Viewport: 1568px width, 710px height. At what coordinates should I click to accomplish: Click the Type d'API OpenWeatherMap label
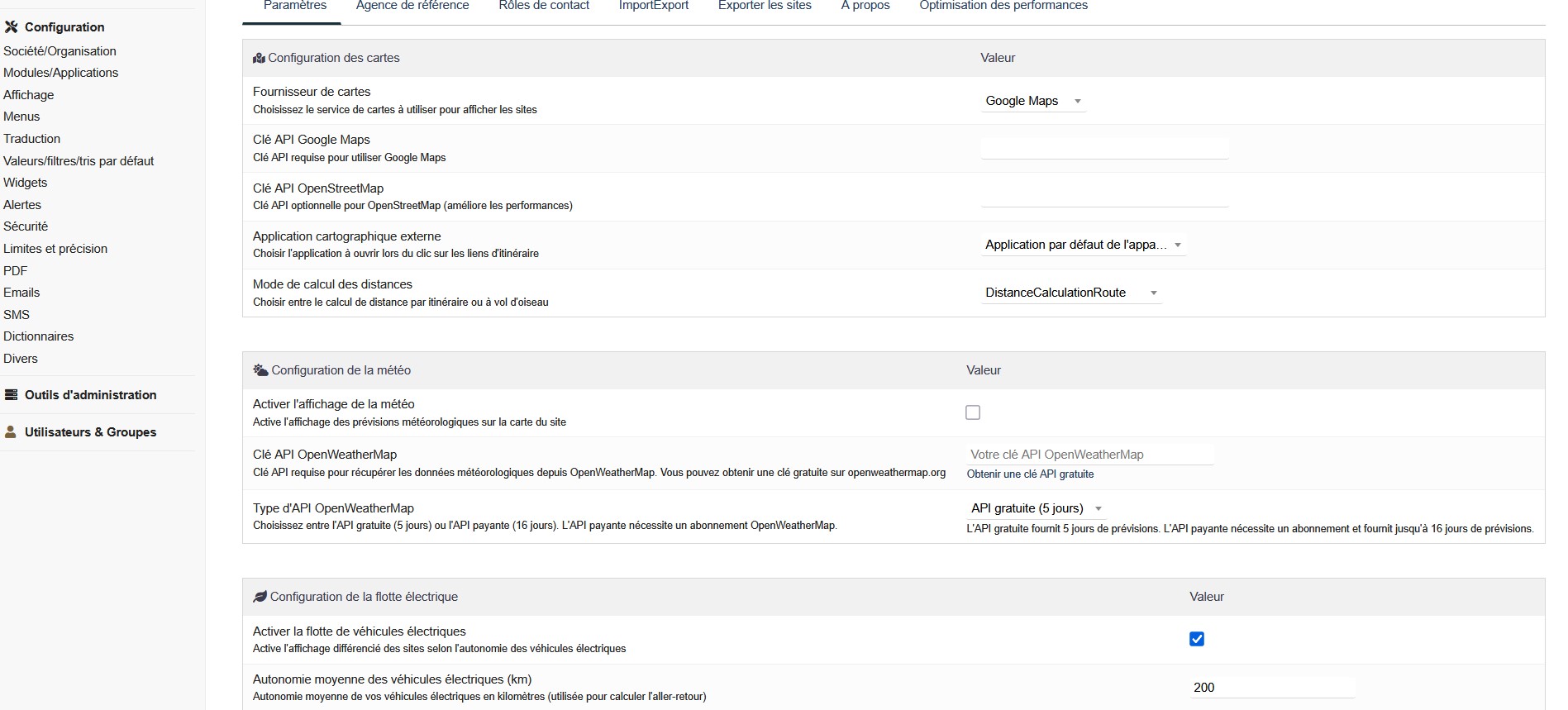click(333, 508)
